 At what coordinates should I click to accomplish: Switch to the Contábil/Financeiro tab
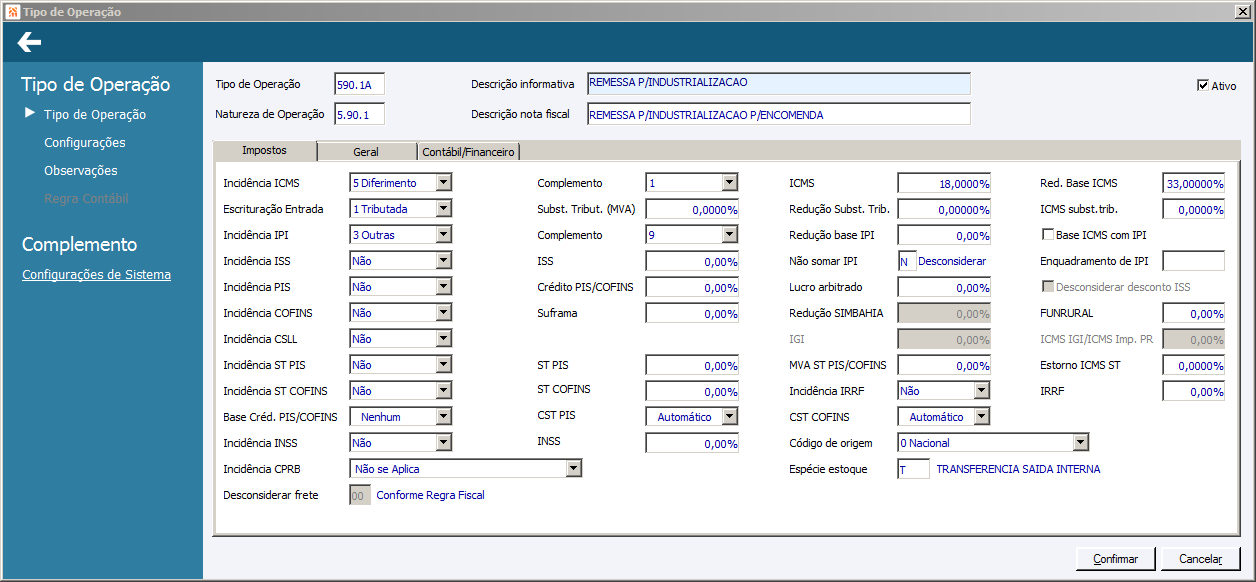tap(468, 152)
